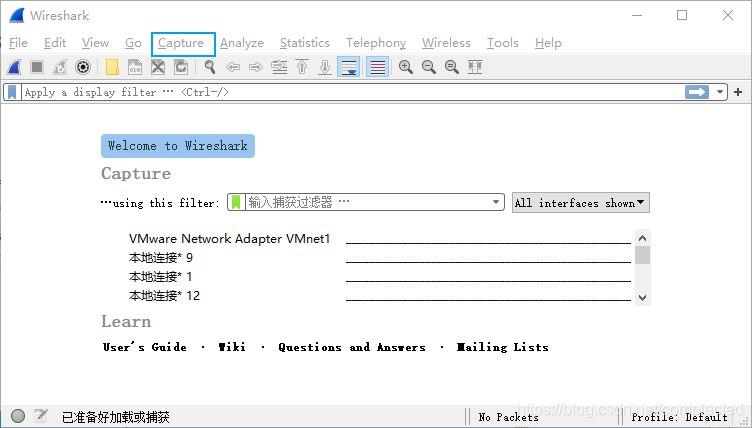752x428 pixels.
Task: Open the Statistics menu
Action: pyautogui.click(x=305, y=43)
